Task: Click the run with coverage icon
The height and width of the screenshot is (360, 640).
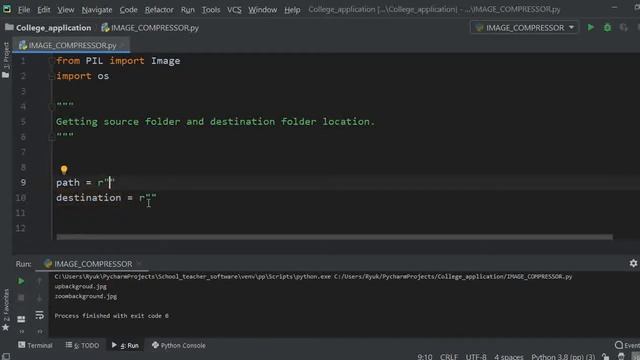Action: pyautogui.click(x=624, y=27)
